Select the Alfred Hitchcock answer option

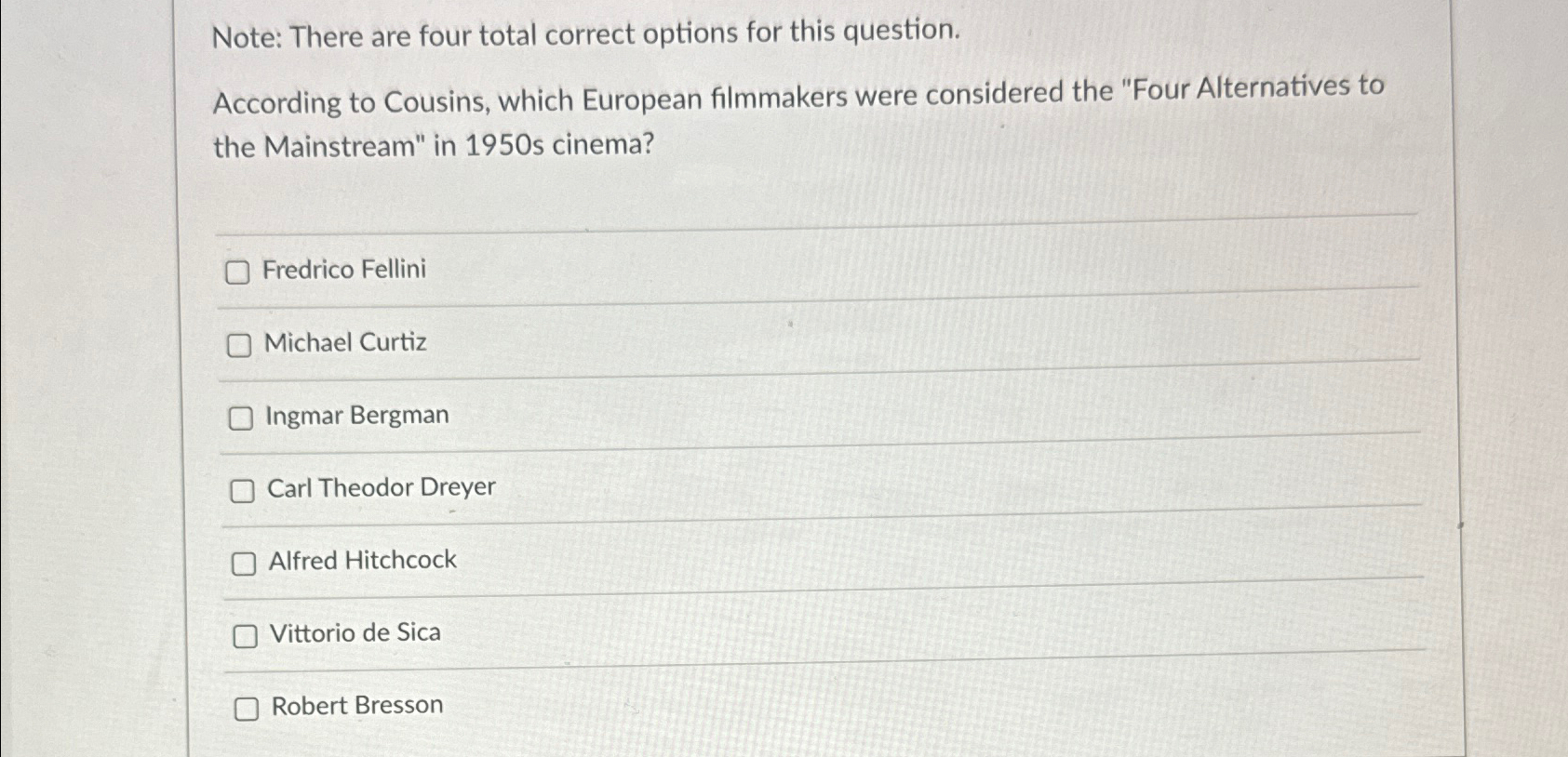pos(362,560)
